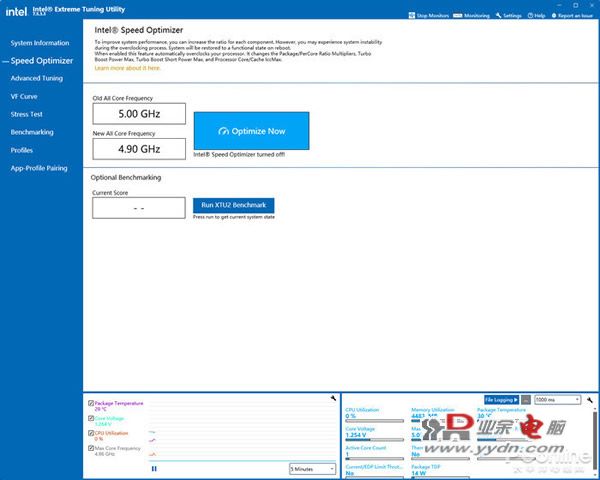Click the Intel logo in title bar
Image resolution: width=600 pixels, height=480 pixels.
coord(16,11)
